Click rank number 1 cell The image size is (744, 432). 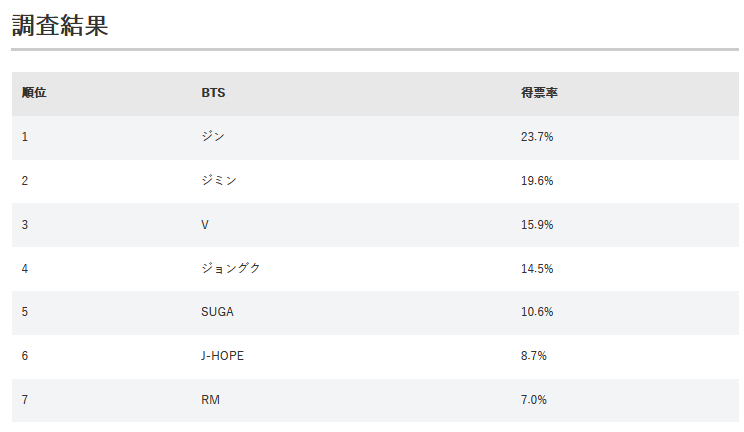(x=25, y=137)
